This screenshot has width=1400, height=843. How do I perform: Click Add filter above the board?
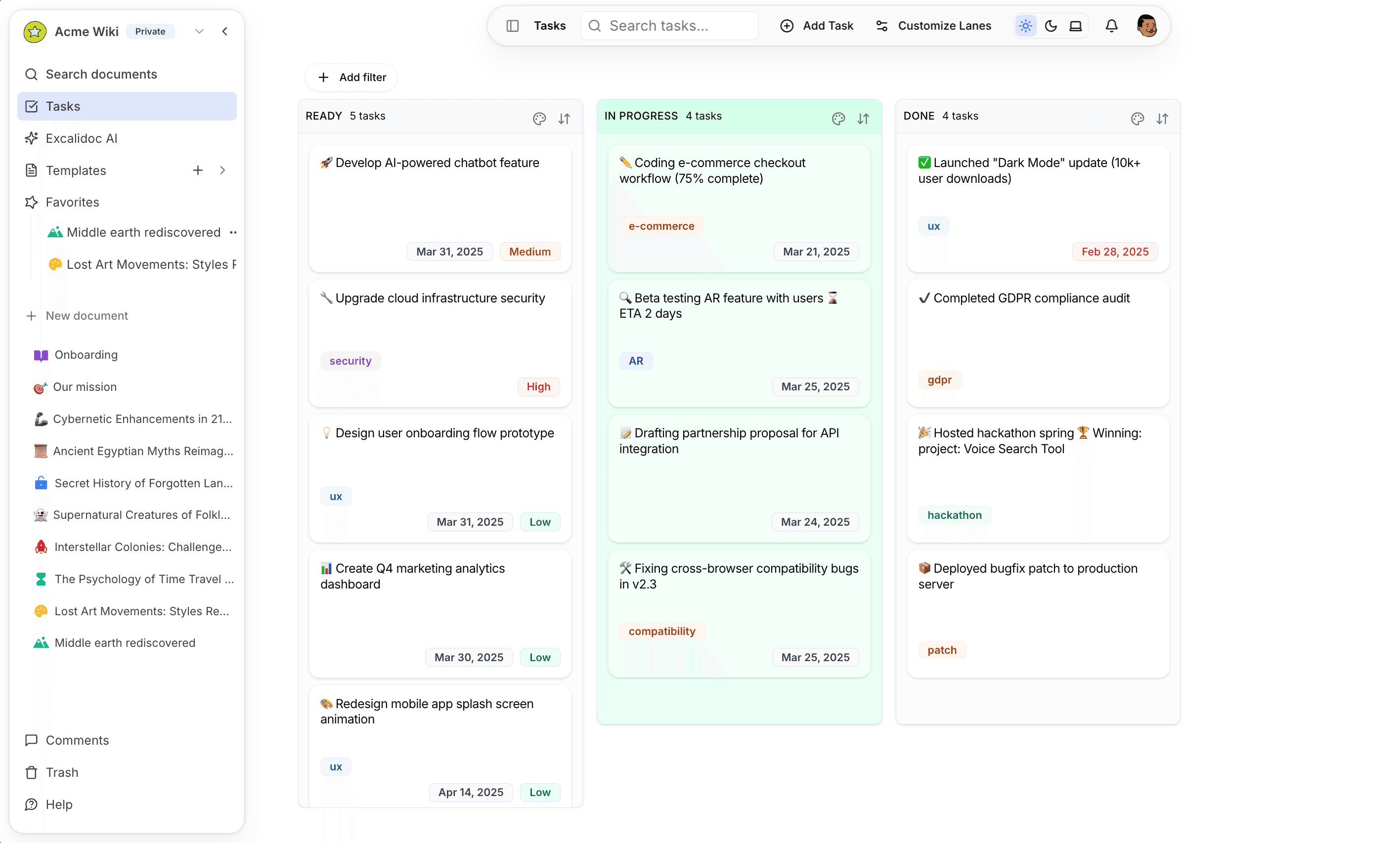click(x=350, y=77)
